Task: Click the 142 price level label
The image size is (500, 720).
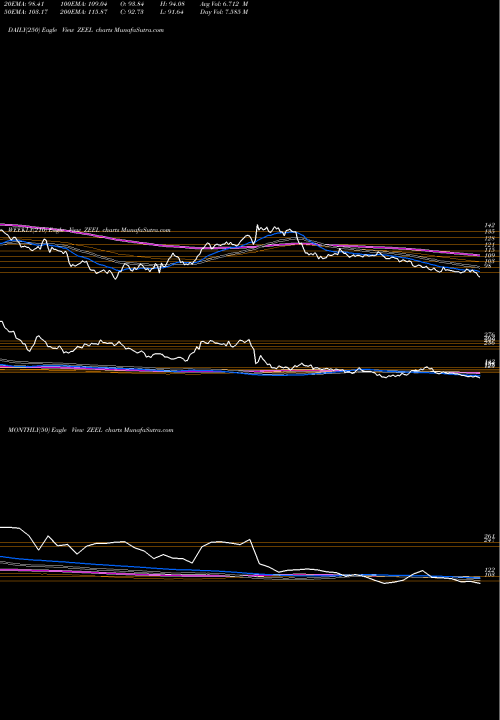Action: coord(489,225)
